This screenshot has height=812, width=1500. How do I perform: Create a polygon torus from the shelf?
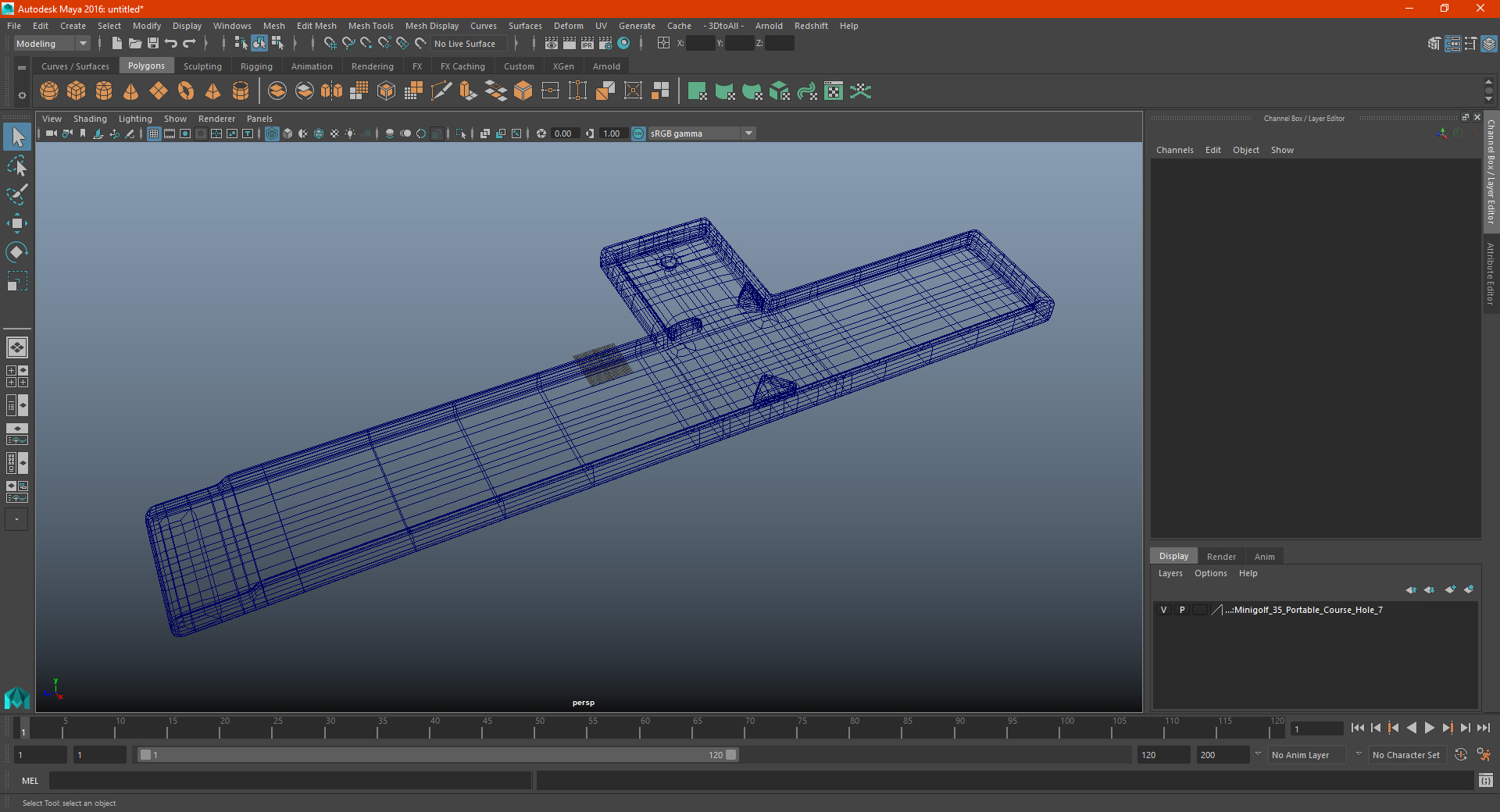[186, 91]
